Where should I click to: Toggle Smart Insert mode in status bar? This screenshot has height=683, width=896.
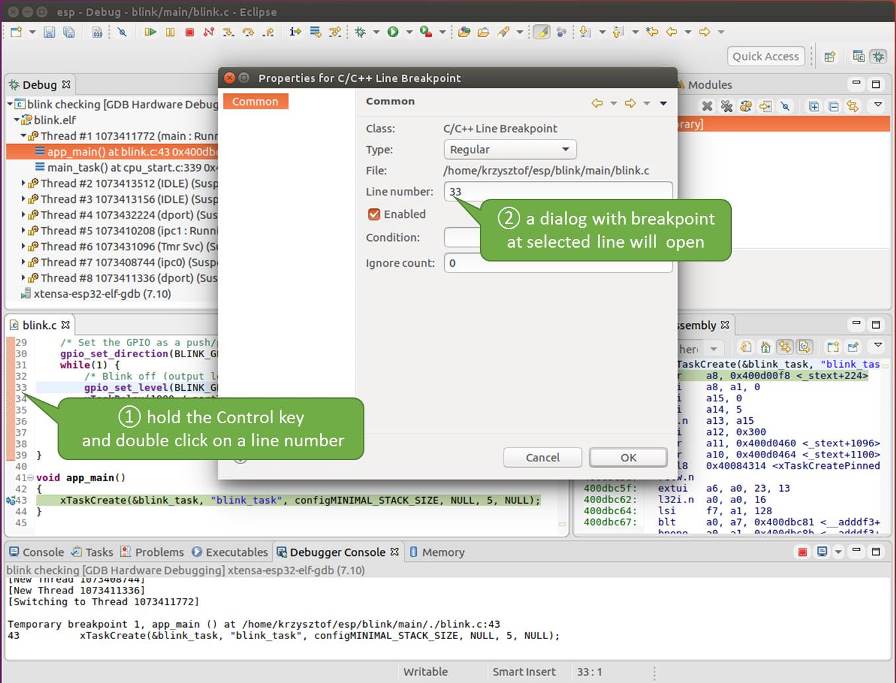coord(524,672)
